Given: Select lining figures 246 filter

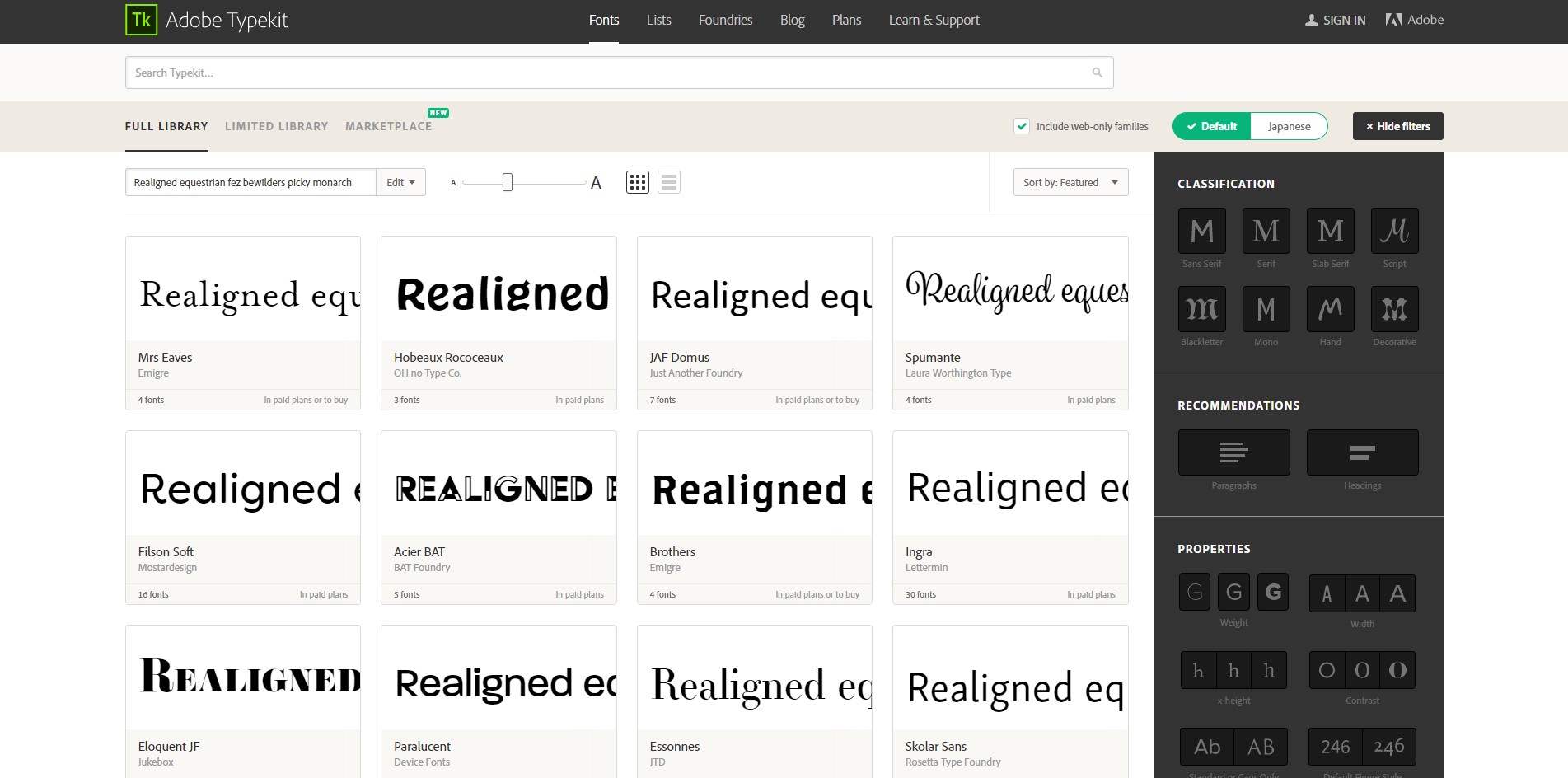Looking at the screenshot, I should [x=1336, y=747].
